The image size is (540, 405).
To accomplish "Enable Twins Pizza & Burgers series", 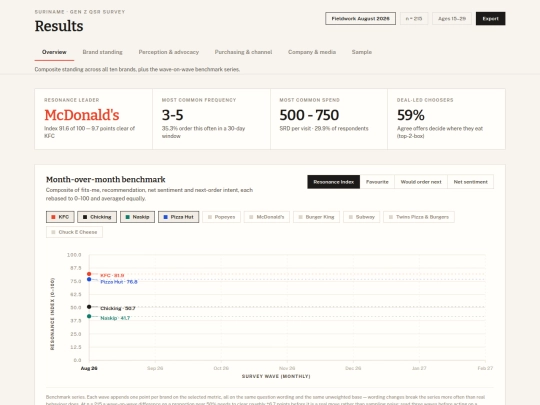I will [419, 217].
